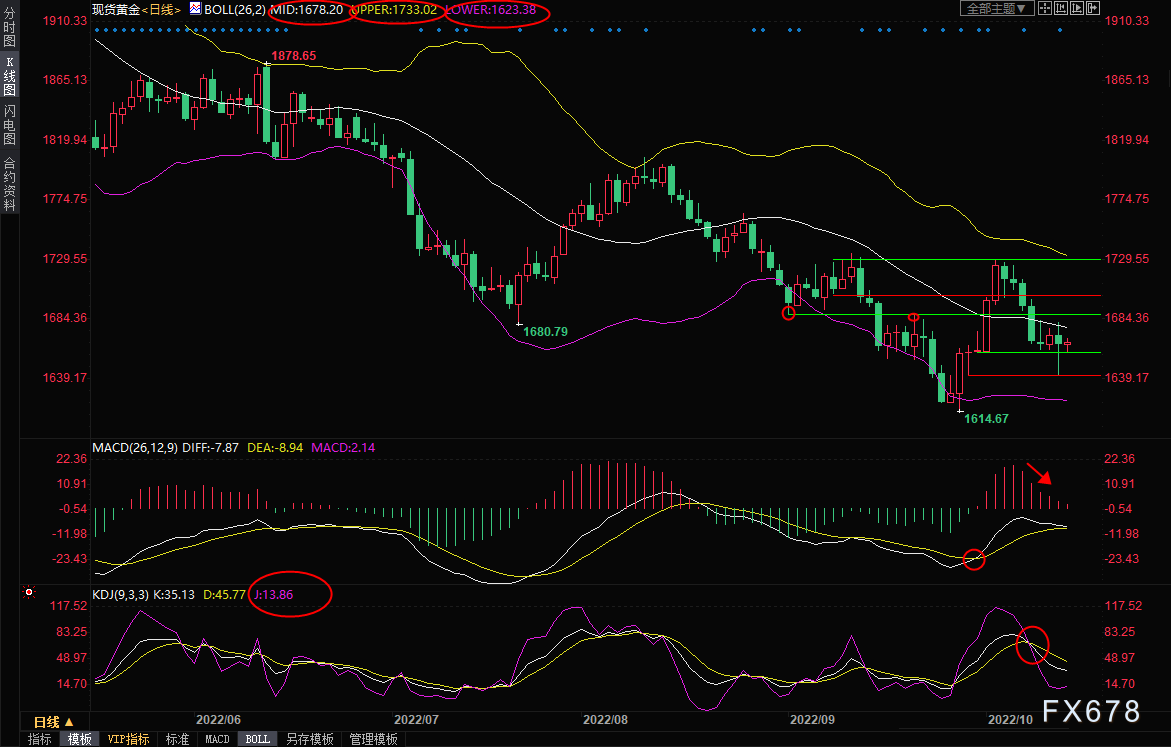Screen dimensions: 1171x747
Task: Click the 管理模板 button
Action: pos(373,739)
